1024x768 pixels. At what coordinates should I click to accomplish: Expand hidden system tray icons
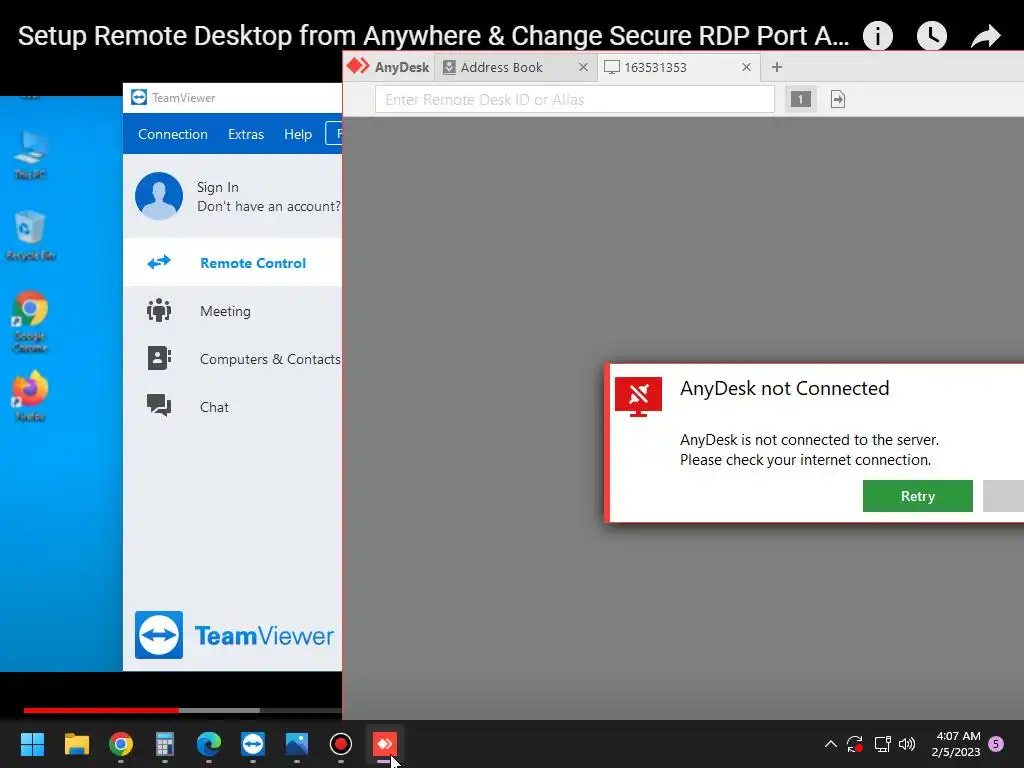coord(831,744)
